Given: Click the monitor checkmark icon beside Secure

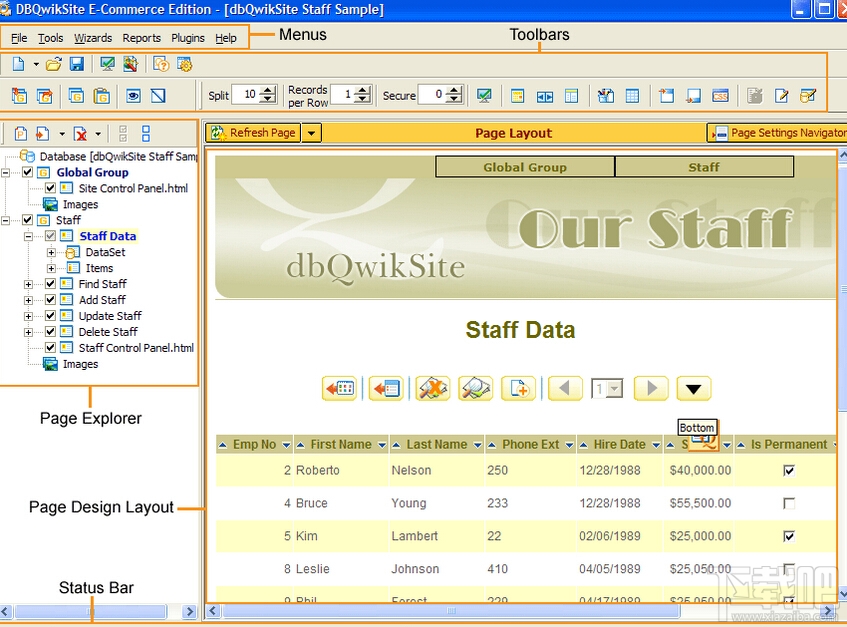Looking at the screenshot, I should click(485, 96).
